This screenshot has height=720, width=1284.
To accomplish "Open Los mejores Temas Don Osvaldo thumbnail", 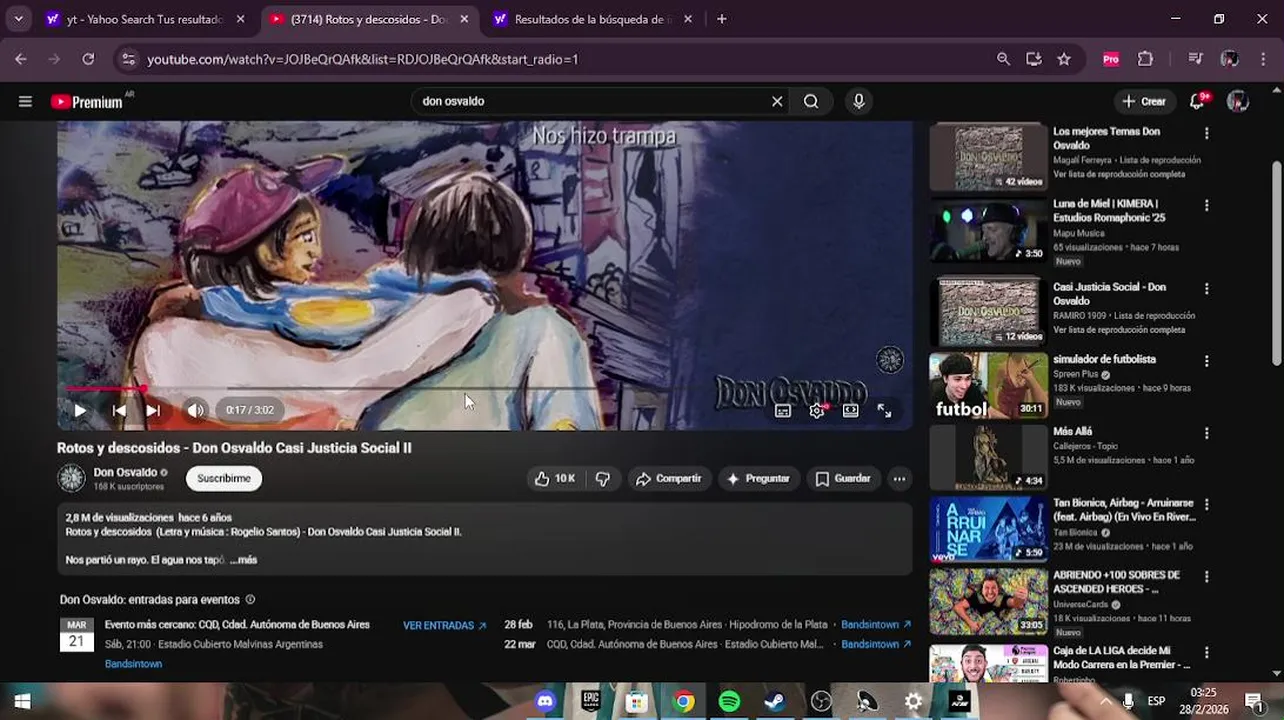I will coord(988,157).
